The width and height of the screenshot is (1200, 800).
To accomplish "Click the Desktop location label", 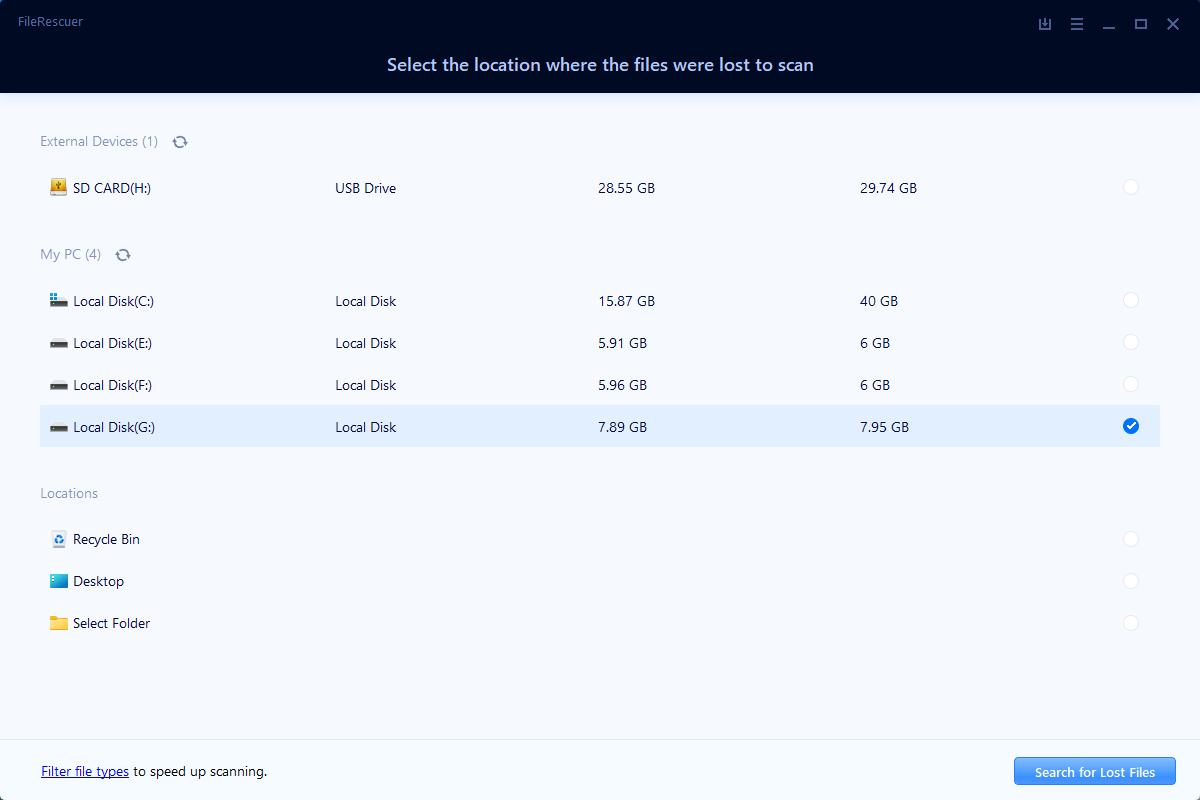I will 99,581.
